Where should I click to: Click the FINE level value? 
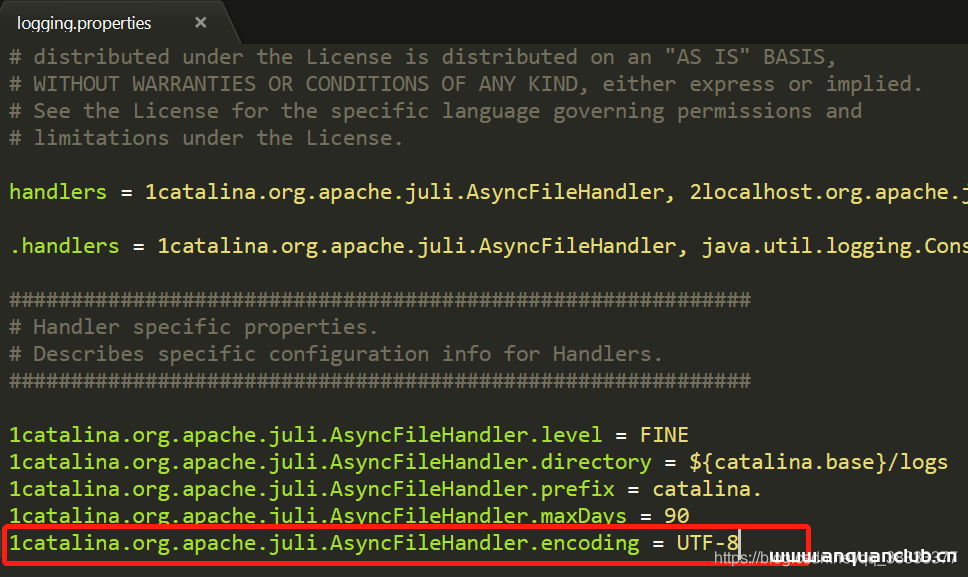[x=664, y=435]
